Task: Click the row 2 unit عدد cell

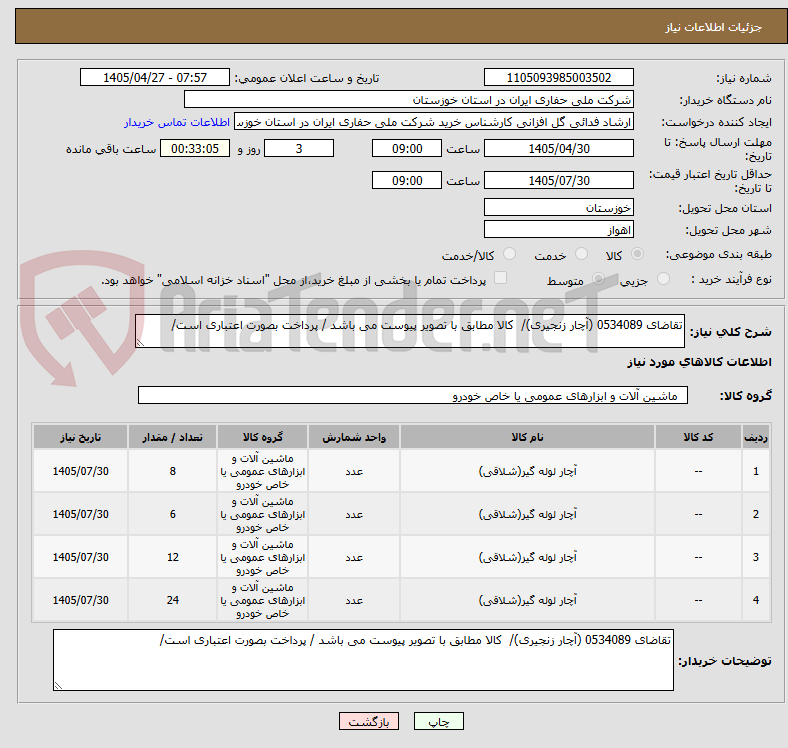Action: 354,514
